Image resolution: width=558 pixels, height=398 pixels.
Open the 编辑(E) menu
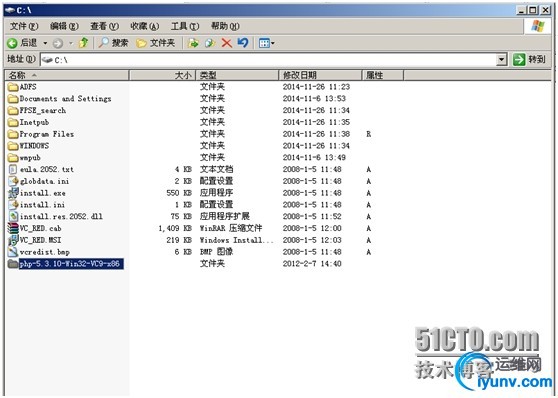pos(64,26)
